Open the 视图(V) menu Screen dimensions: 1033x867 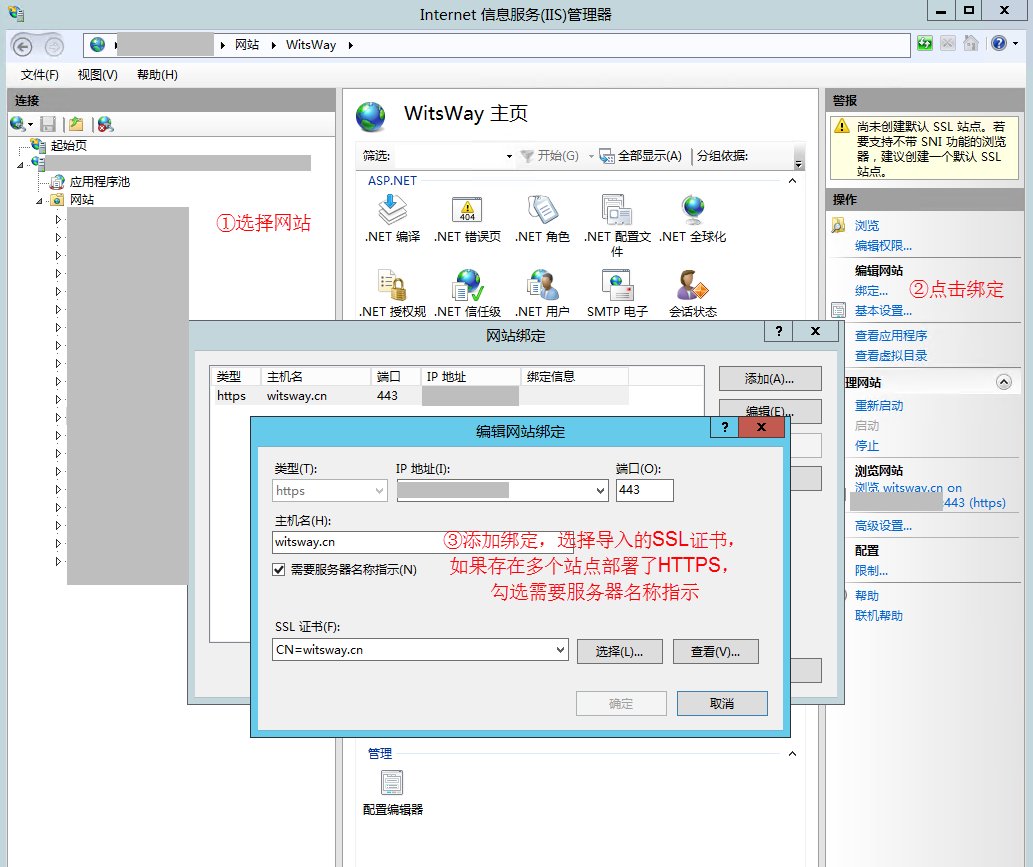coord(98,74)
